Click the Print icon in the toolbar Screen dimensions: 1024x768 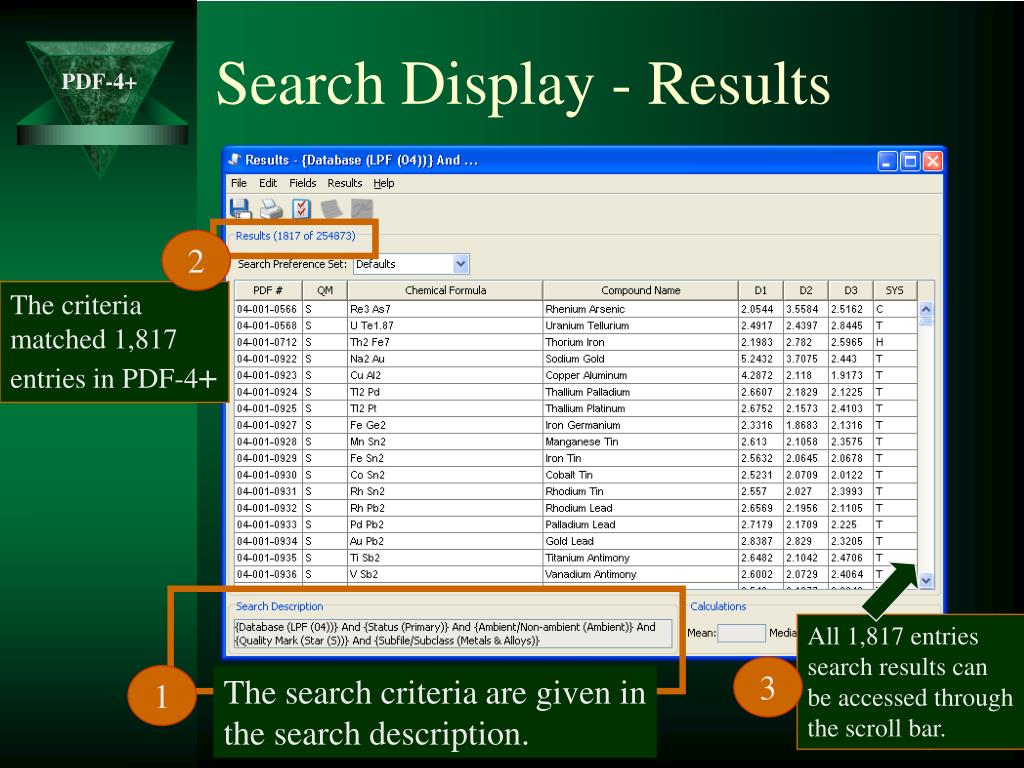(271, 209)
